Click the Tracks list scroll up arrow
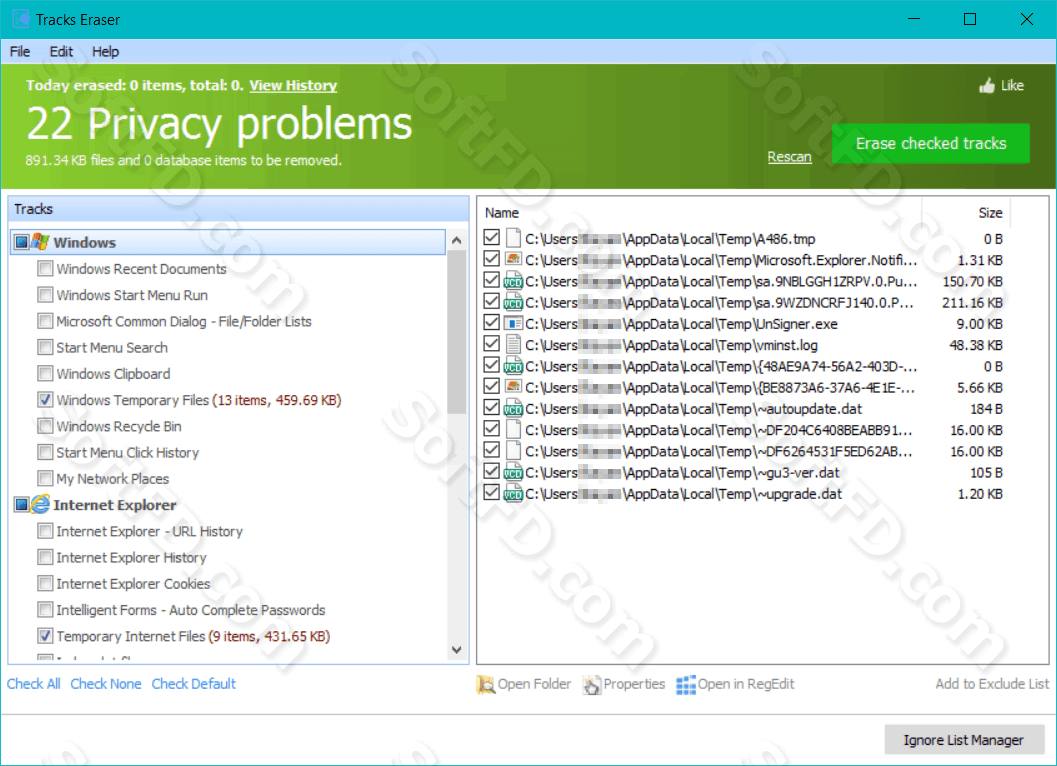 pyautogui.click(x=456, y=240)
